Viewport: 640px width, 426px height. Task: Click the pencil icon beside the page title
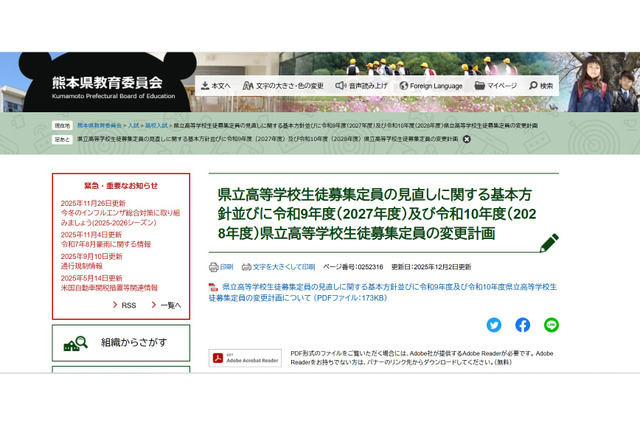point(549,243)
